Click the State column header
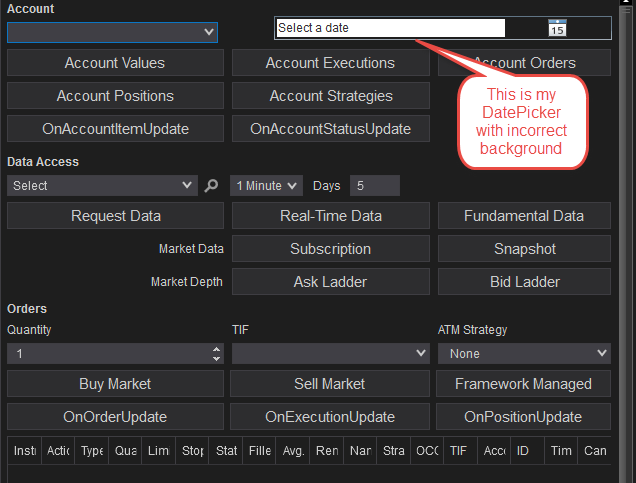 [226, 451]
